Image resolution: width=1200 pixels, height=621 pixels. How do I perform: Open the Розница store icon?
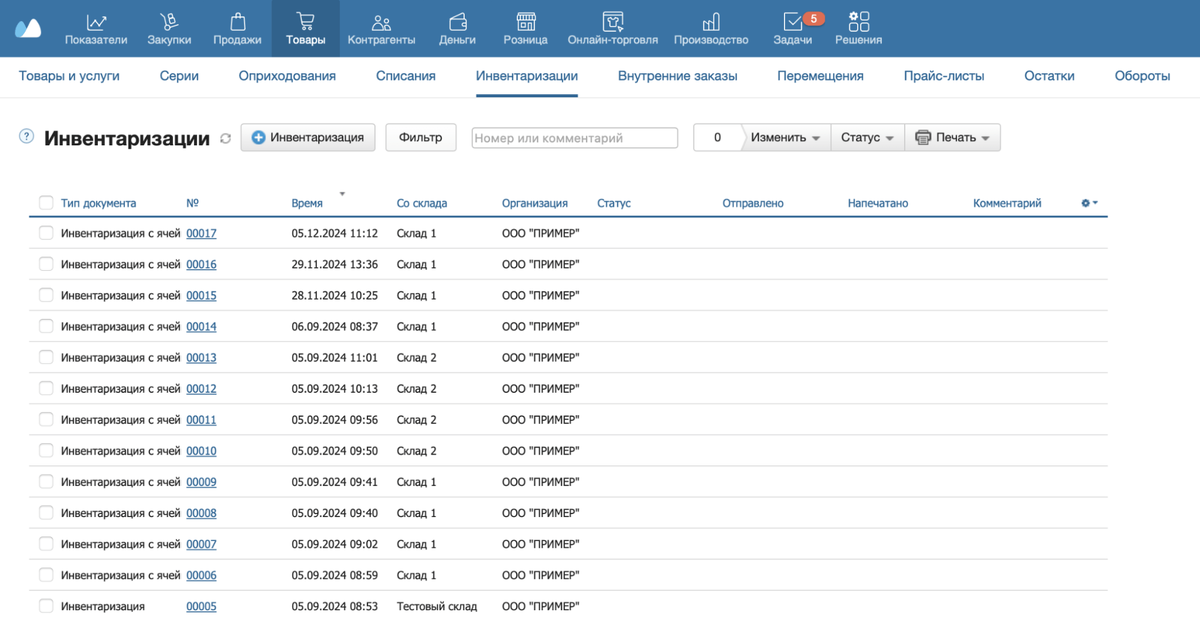[526, 22]
